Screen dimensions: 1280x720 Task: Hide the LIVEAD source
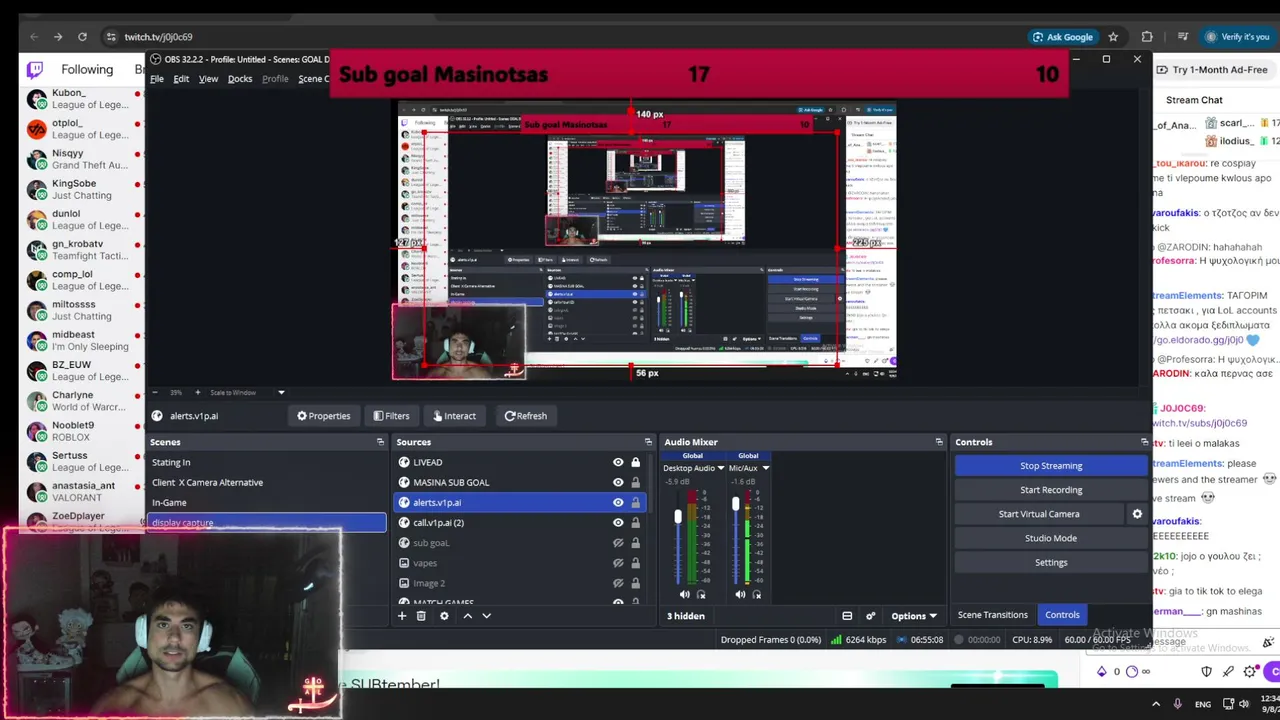[x=618, y=462]
